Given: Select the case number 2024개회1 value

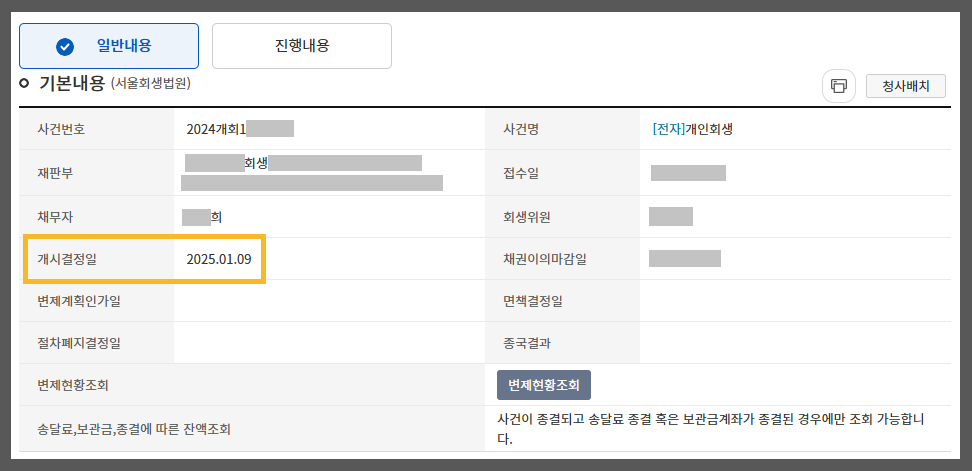Looking at the screenshot, I should point(216,129).
